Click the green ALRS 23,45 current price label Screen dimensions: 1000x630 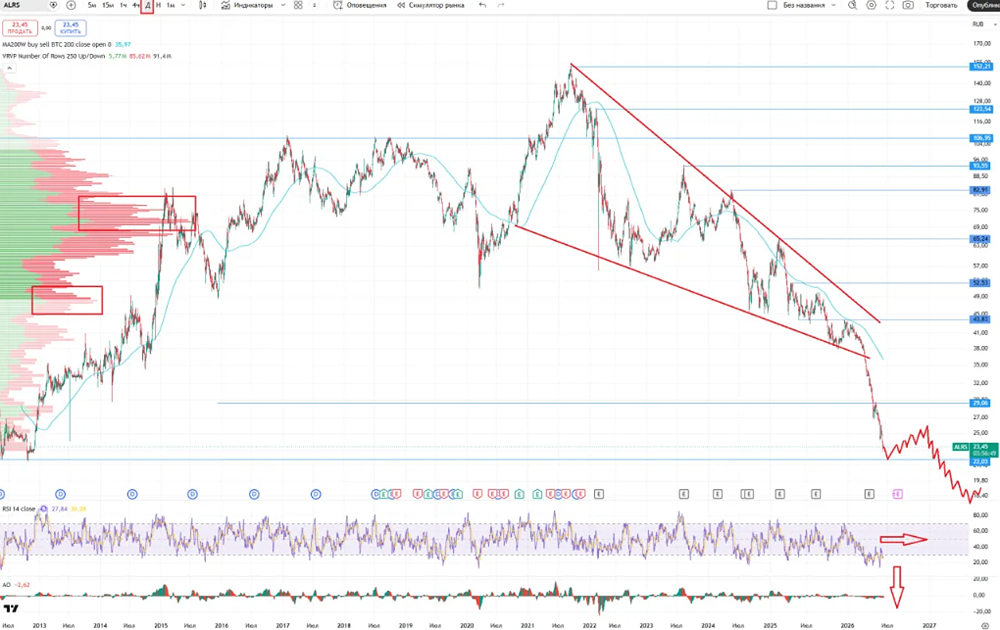pyautogui.click(x=974, y=450)
